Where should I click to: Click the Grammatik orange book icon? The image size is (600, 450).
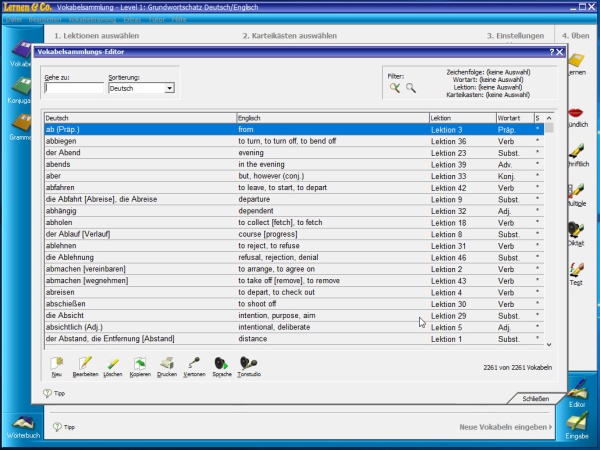pyautogui.click(x=22, y=122)
